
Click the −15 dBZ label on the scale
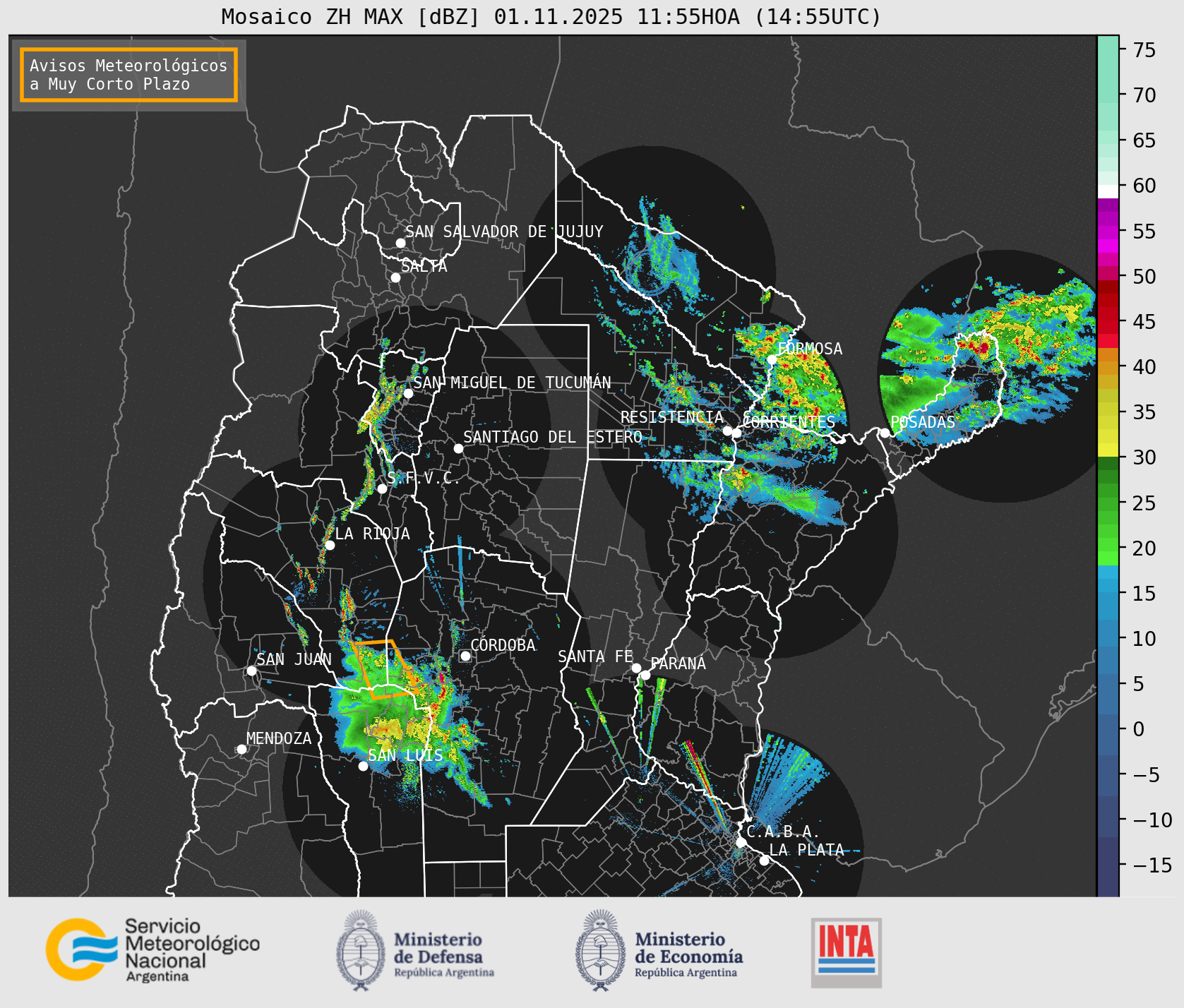(1152, 865)
